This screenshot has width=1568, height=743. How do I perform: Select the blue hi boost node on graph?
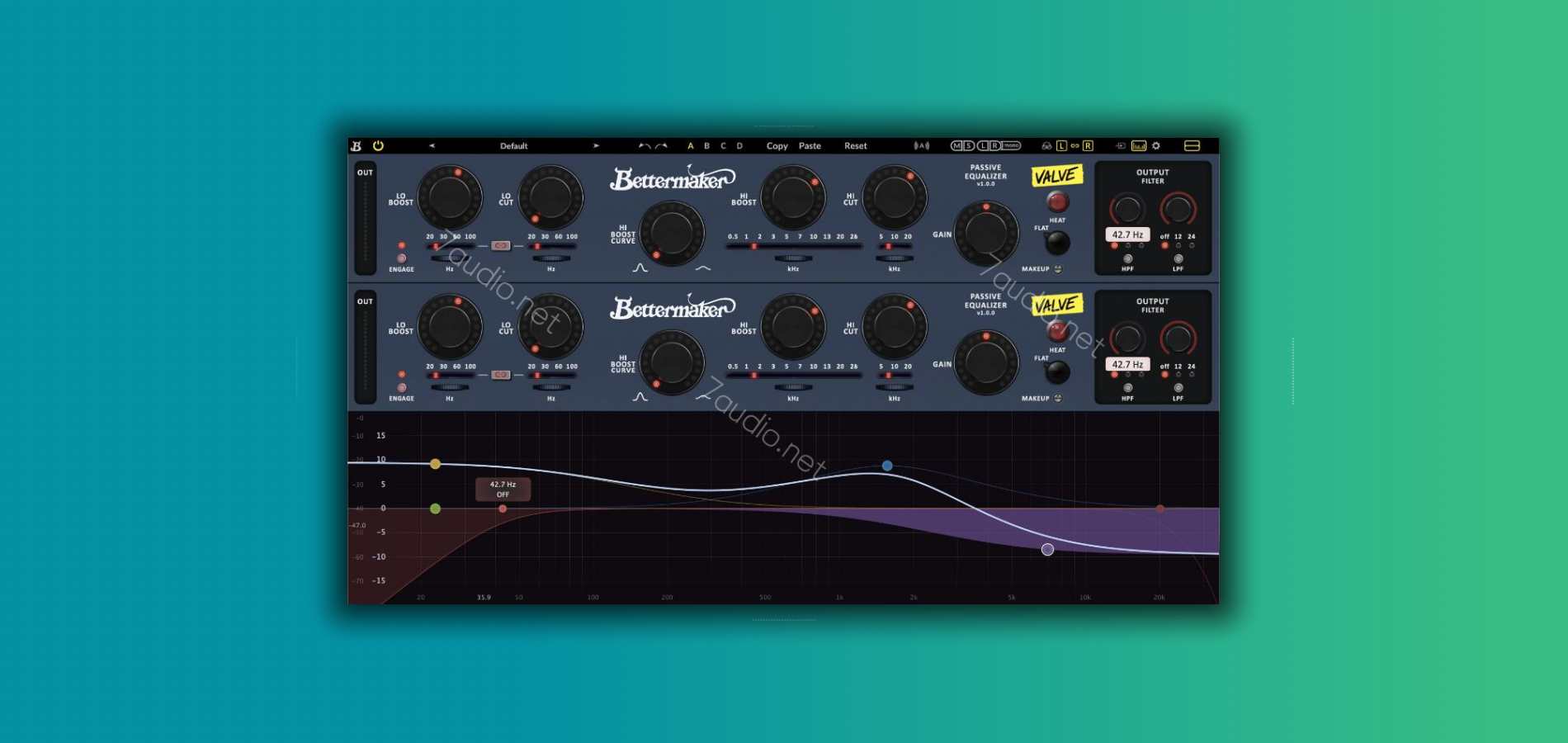pos(887,466)
